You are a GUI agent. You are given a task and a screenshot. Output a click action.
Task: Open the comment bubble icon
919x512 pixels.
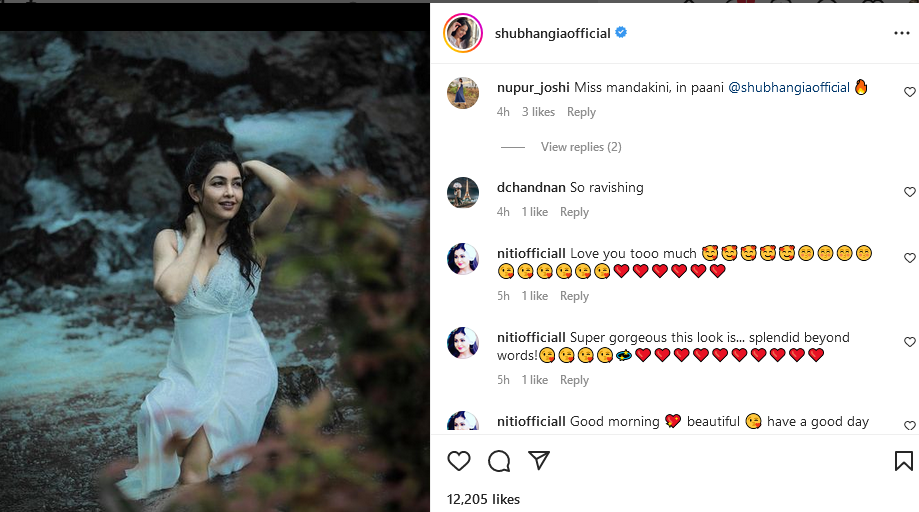click(x=499, y=461)
